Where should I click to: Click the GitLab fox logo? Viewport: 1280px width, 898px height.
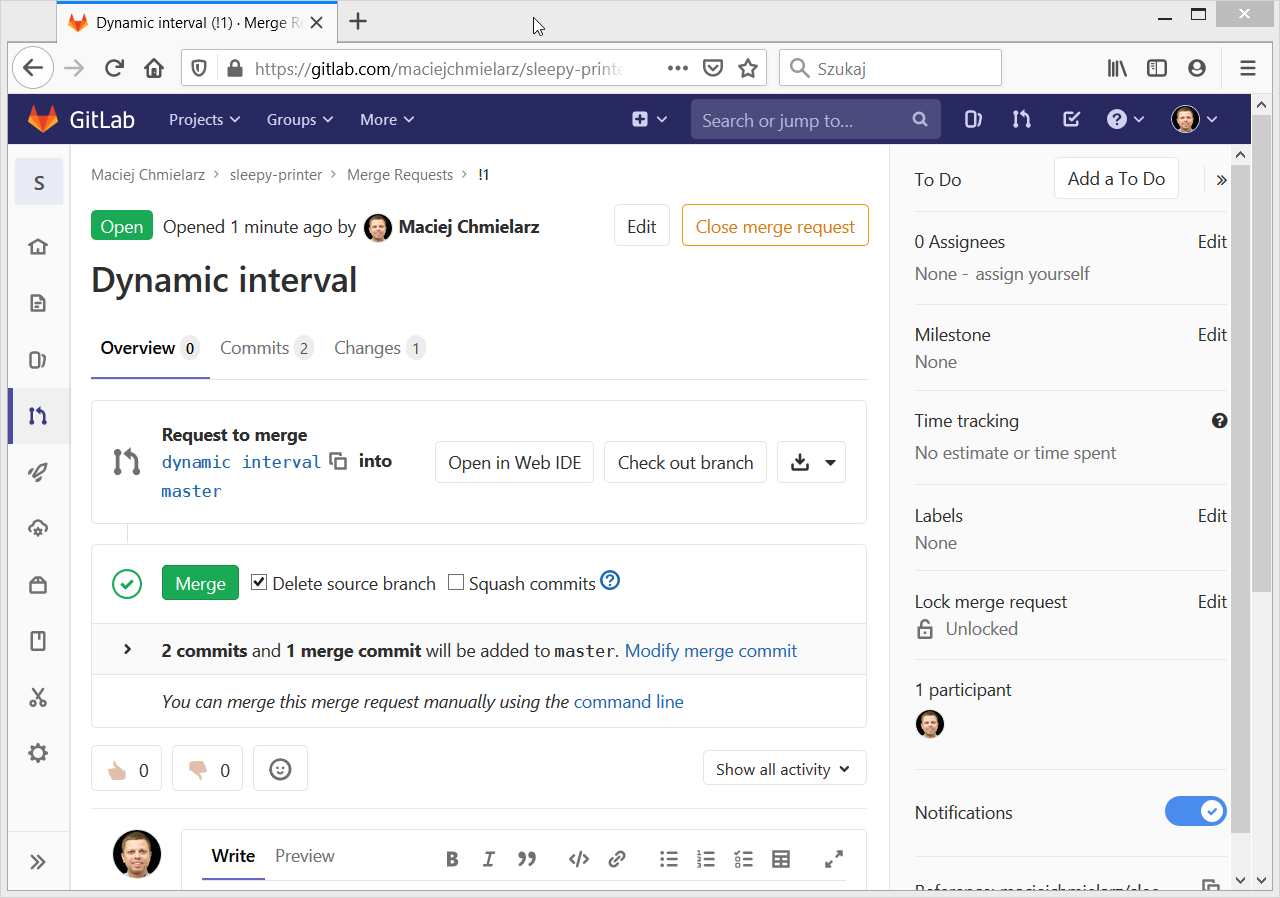pyautogui.click(x=43, y=119)
